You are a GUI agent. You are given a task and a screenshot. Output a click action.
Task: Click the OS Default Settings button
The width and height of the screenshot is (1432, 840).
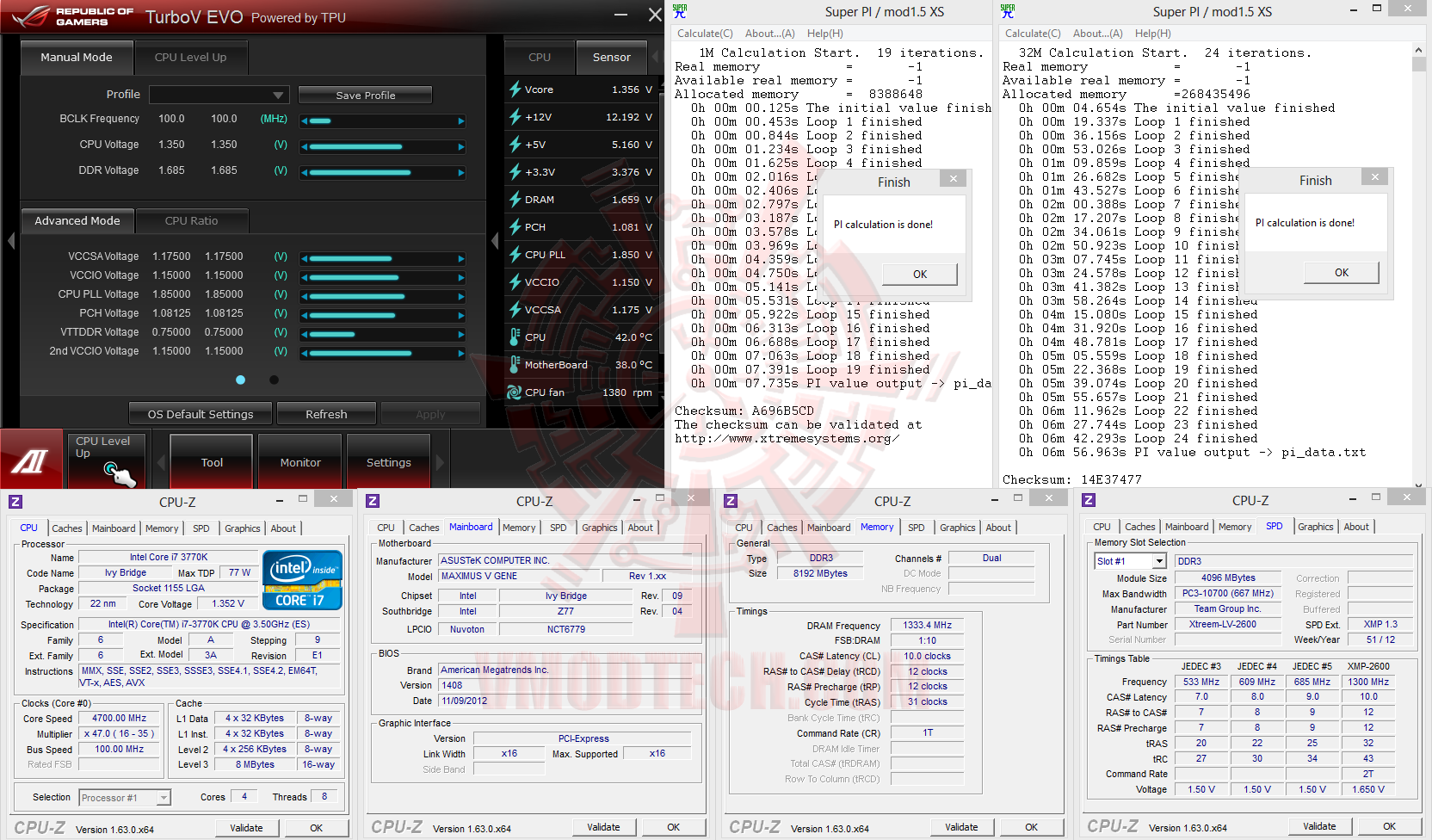point(201,414)
